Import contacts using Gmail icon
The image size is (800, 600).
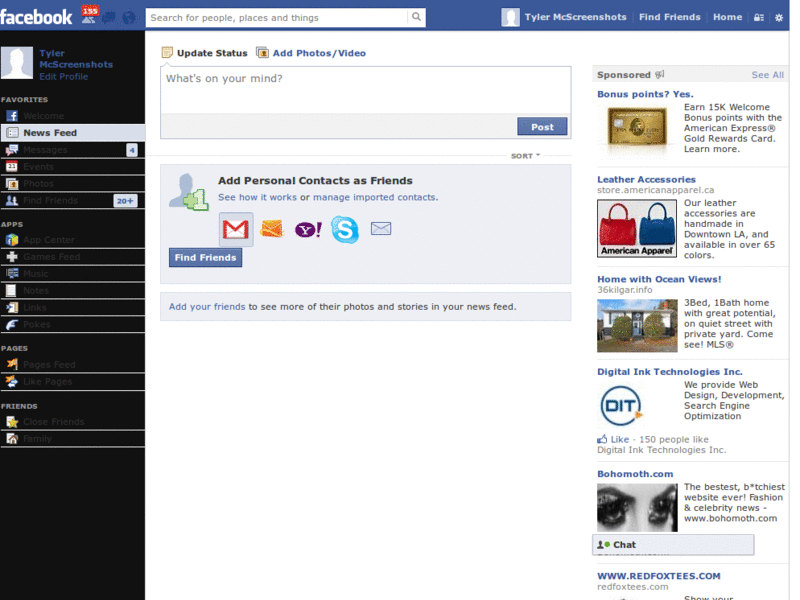pos(236,229)
